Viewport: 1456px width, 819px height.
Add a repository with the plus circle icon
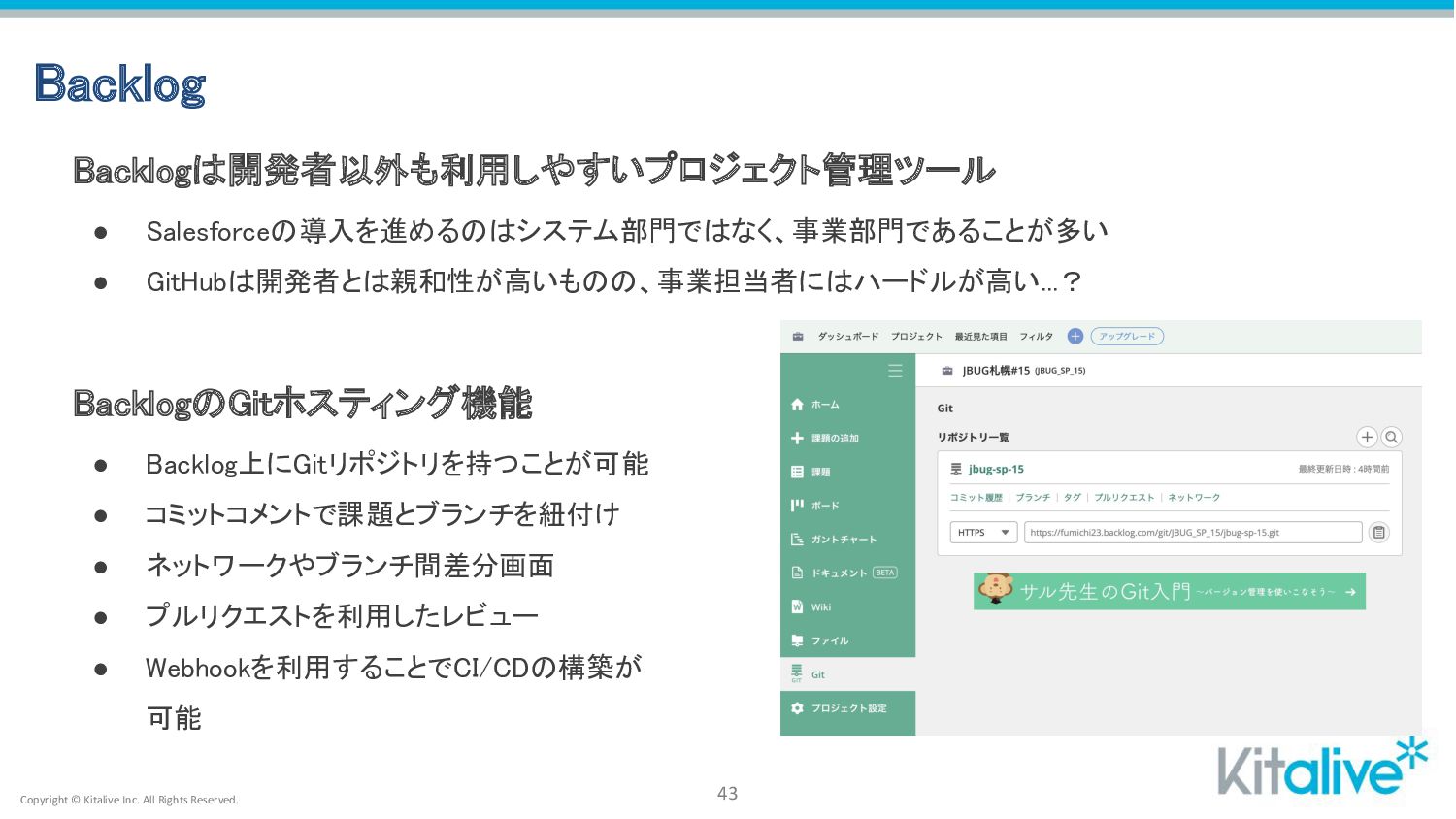(1367, 438)
